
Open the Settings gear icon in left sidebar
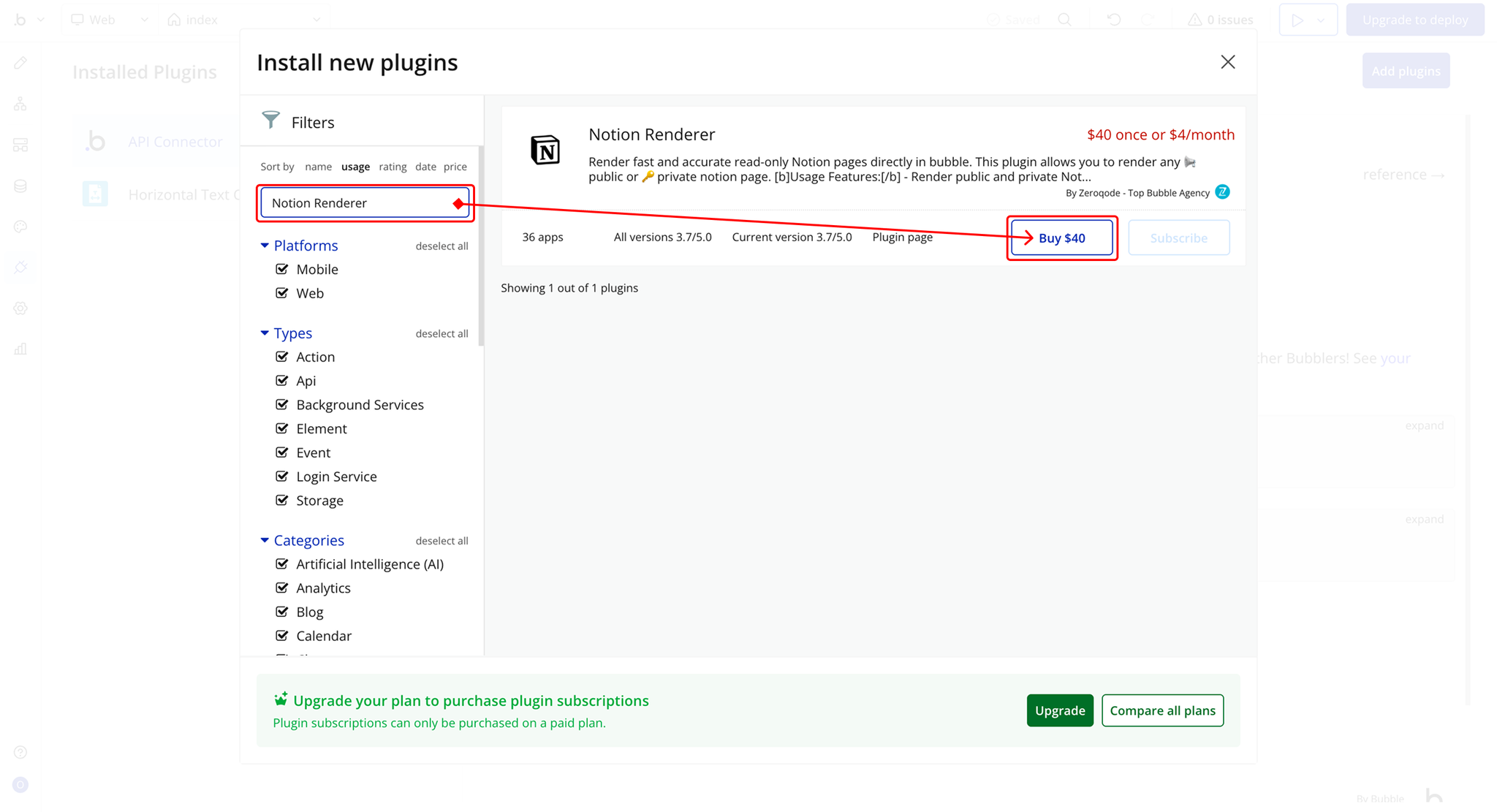point(20,308)
